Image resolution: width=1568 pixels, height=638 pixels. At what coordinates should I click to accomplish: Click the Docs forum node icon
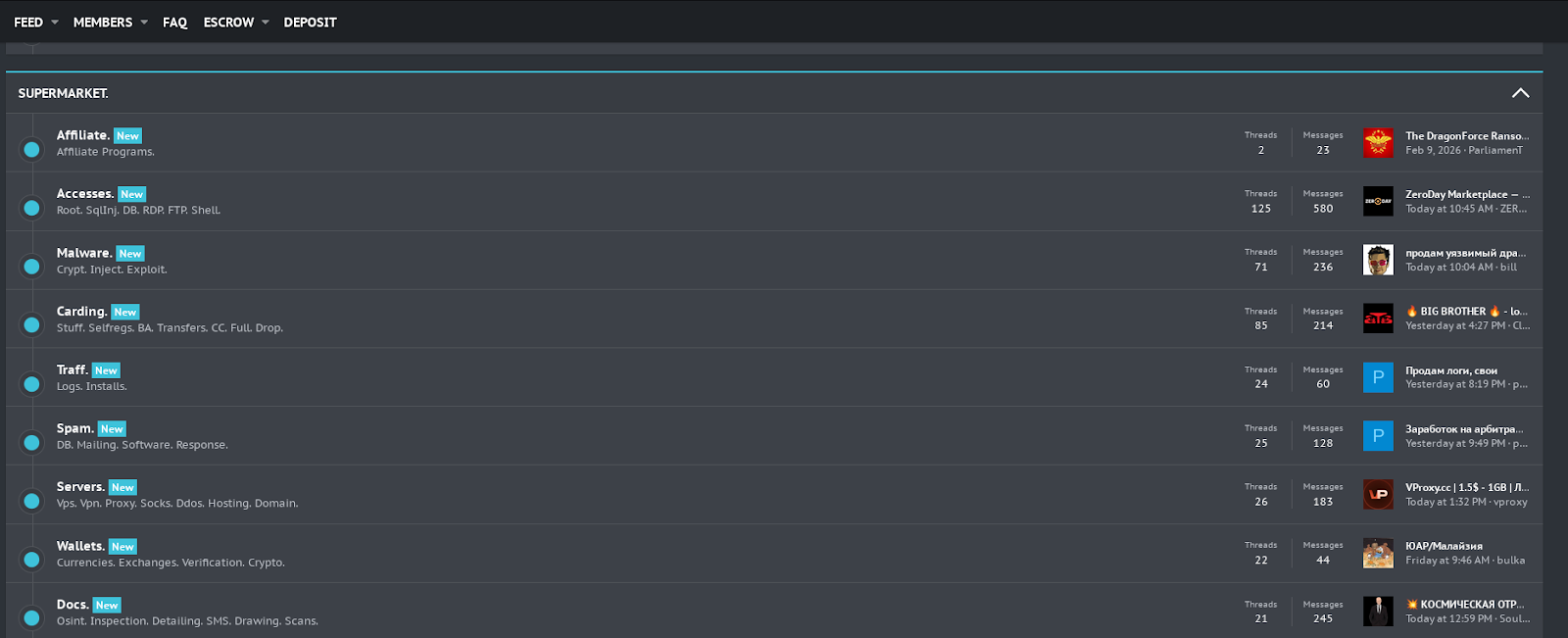30,617
